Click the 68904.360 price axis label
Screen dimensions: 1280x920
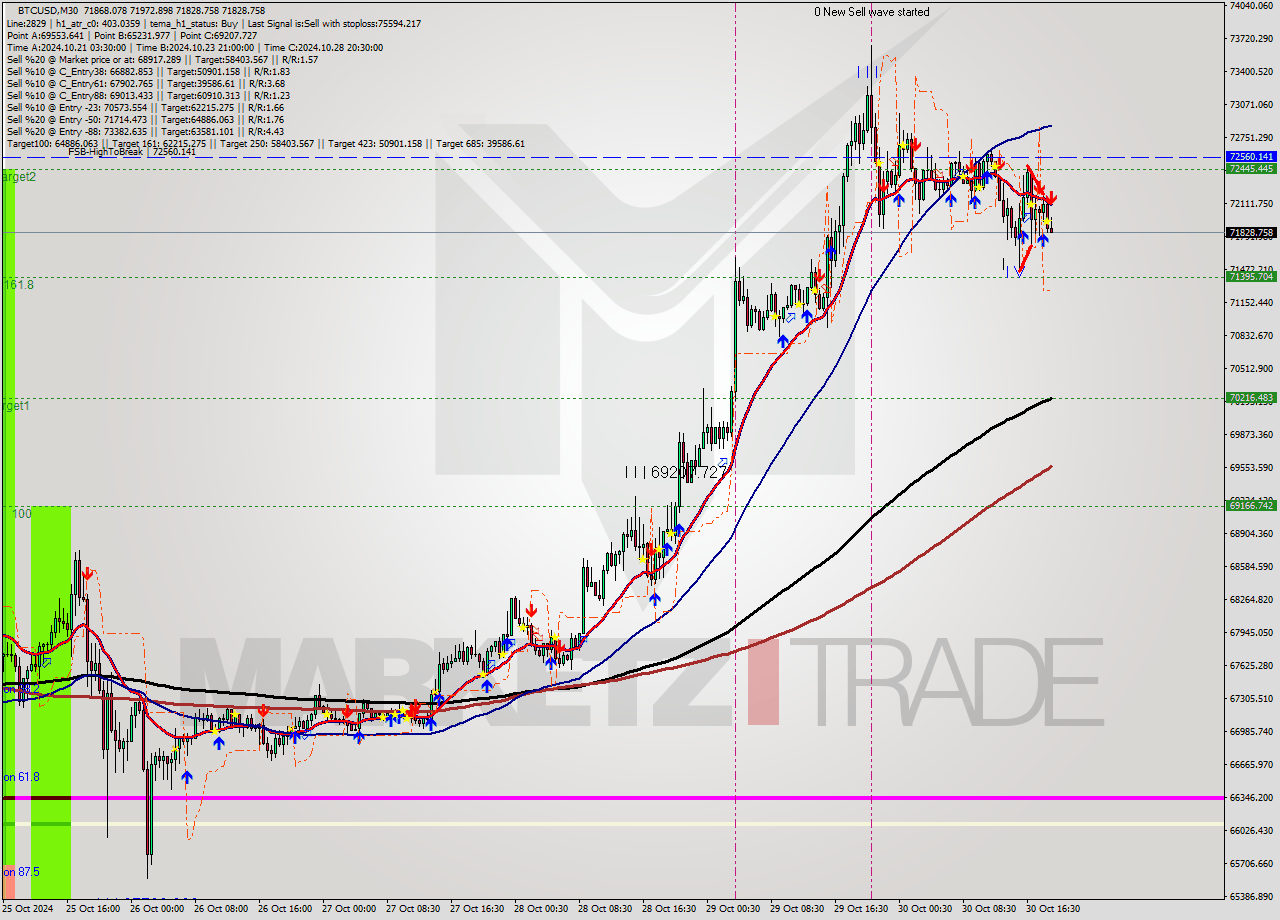1252,534
